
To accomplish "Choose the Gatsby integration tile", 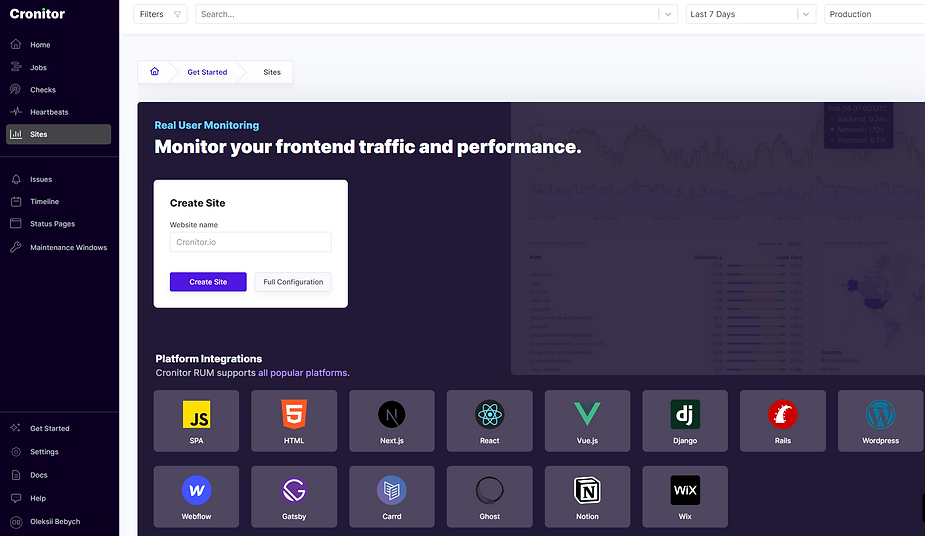I will click(294, 496).
